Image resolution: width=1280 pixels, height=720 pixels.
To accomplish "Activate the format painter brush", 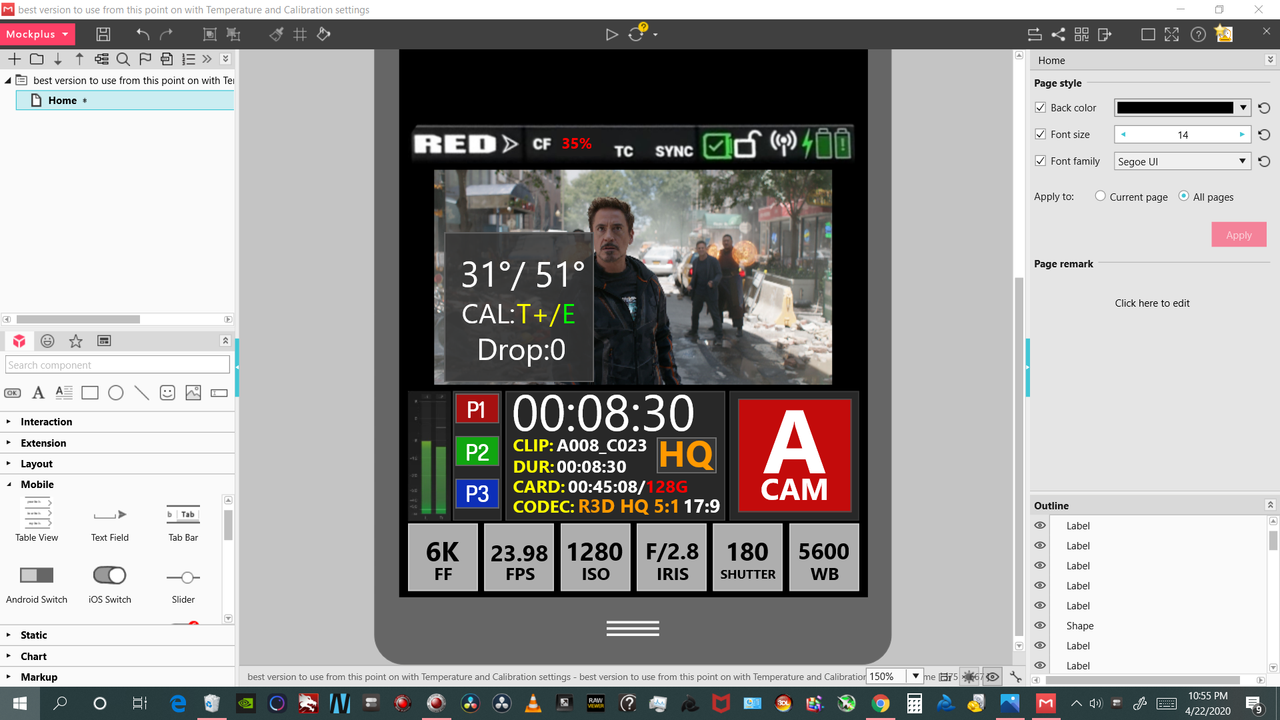I will tap(277, 34).
